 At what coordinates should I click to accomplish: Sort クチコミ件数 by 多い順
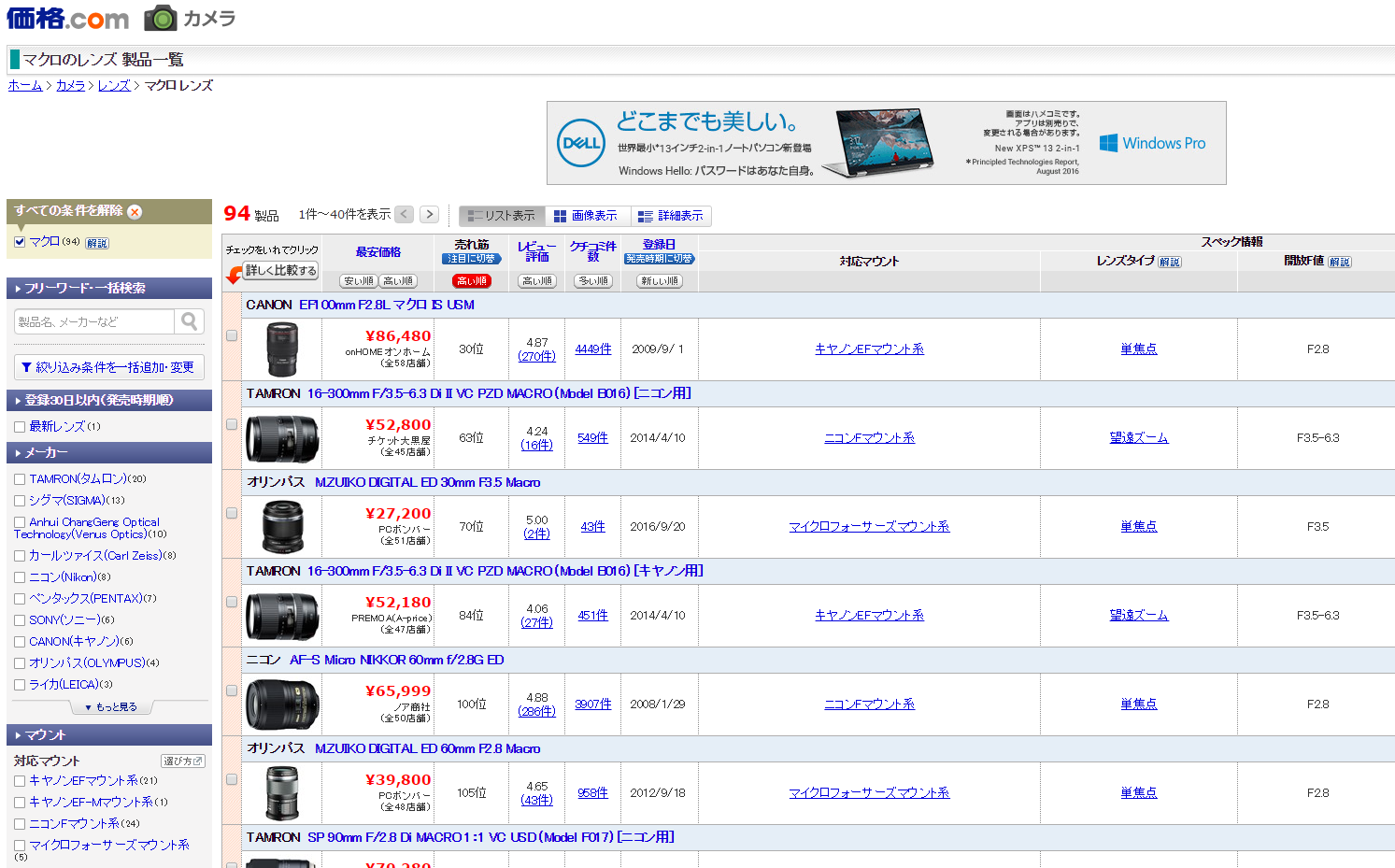[x=593, y=281]
